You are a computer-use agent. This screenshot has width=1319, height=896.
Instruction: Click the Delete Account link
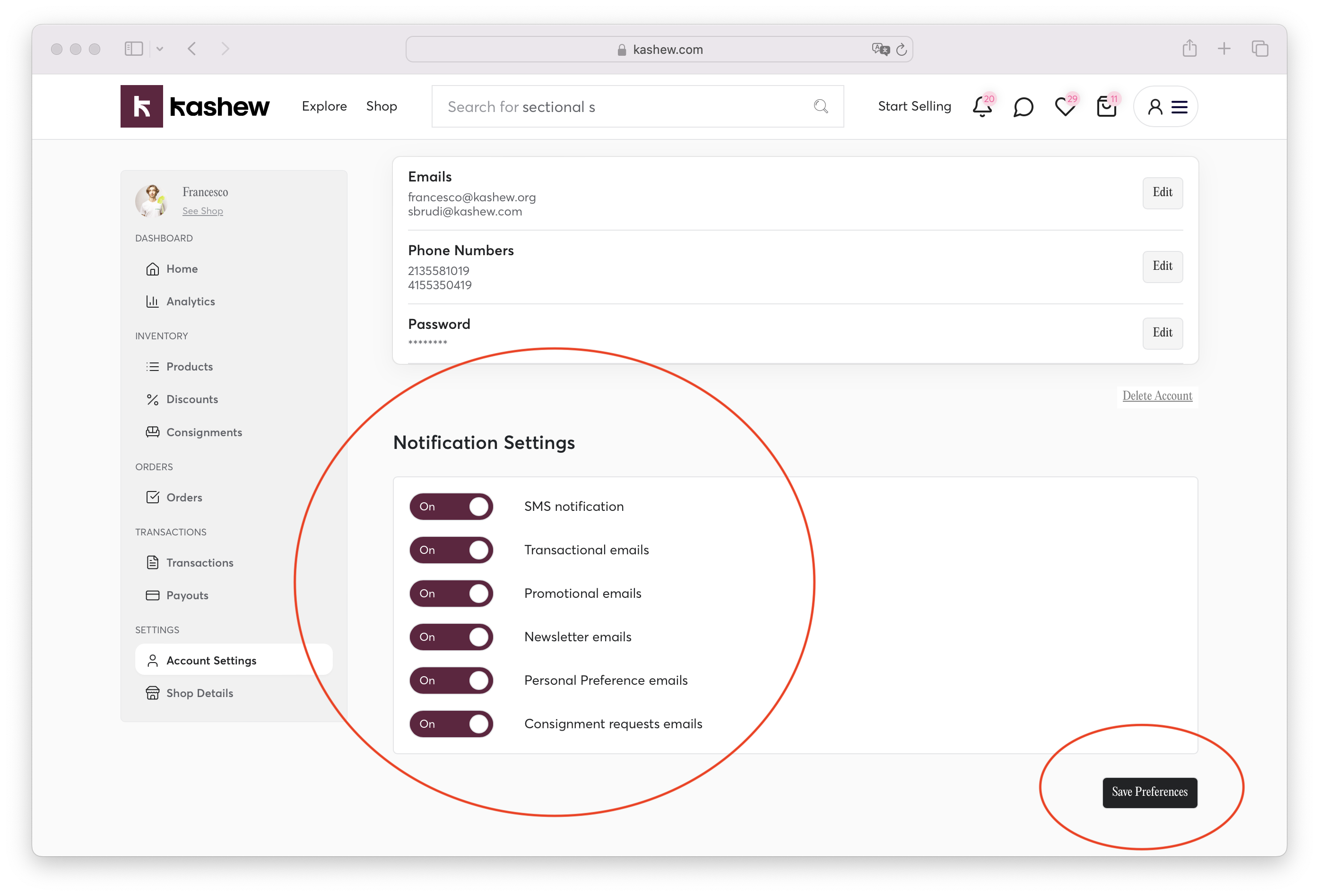coord(1157,396)
